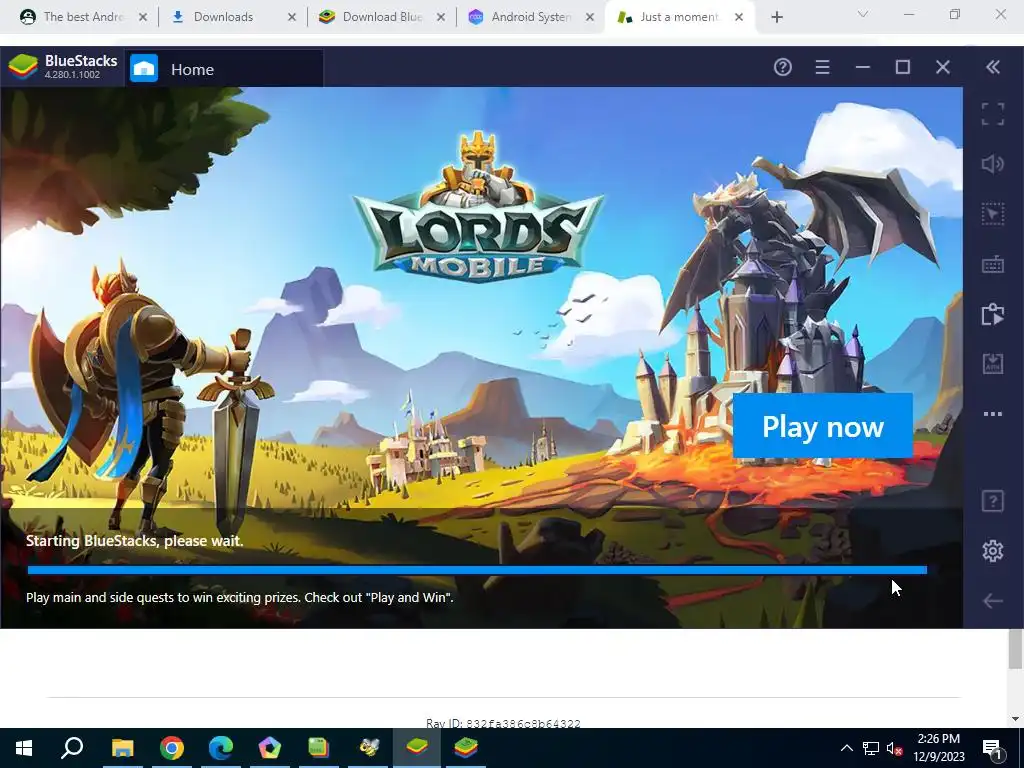
Task: Click the 'Play and Win' tip text
Action: (240, 597)
